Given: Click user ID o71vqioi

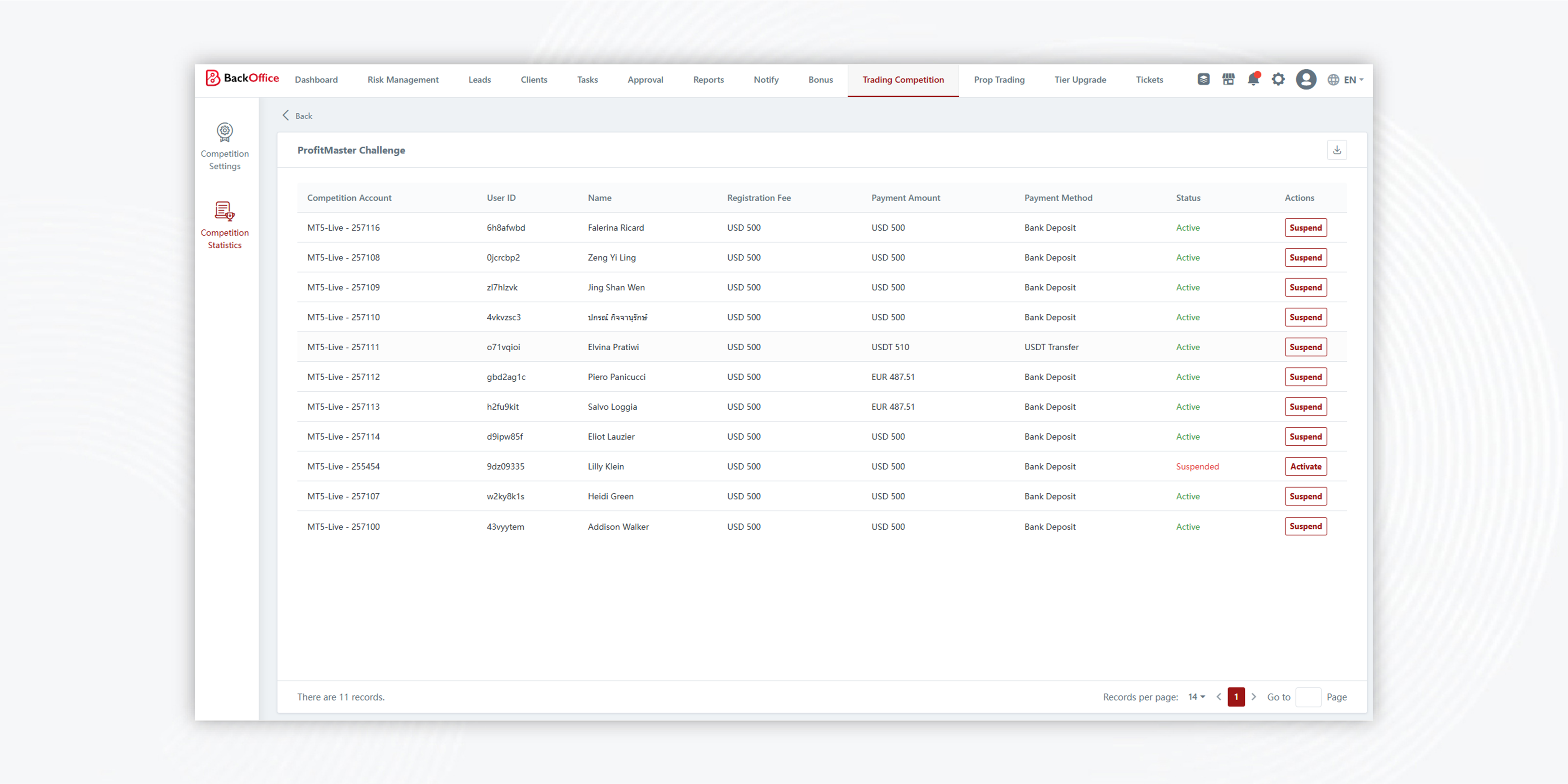Looking at the screenshot, I should pos(503,347).
